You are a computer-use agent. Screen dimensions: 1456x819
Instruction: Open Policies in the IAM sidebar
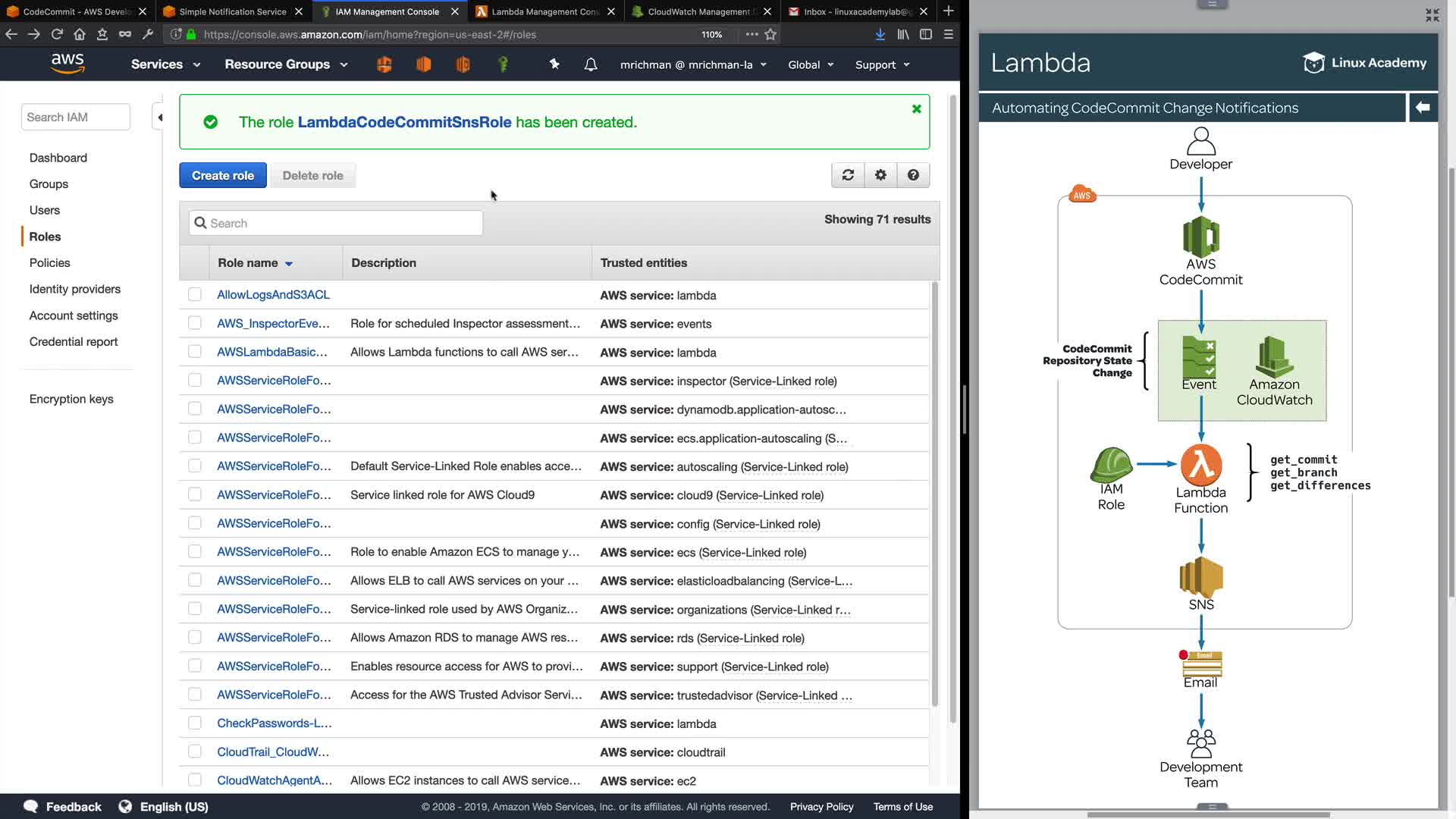[49, 262]
